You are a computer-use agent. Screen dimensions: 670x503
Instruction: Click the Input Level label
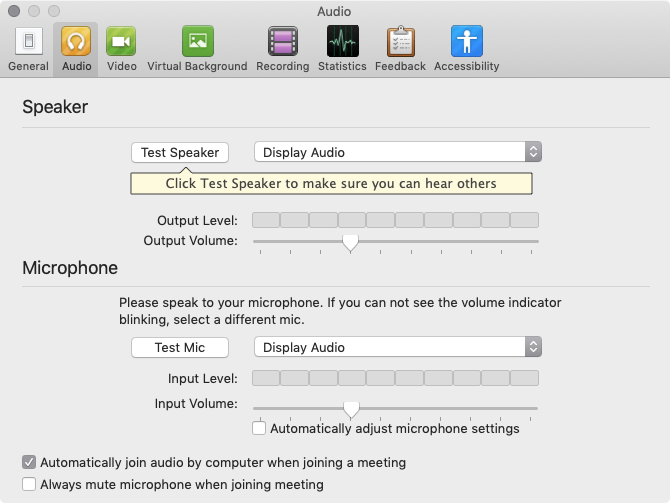(x=203, y=379)
